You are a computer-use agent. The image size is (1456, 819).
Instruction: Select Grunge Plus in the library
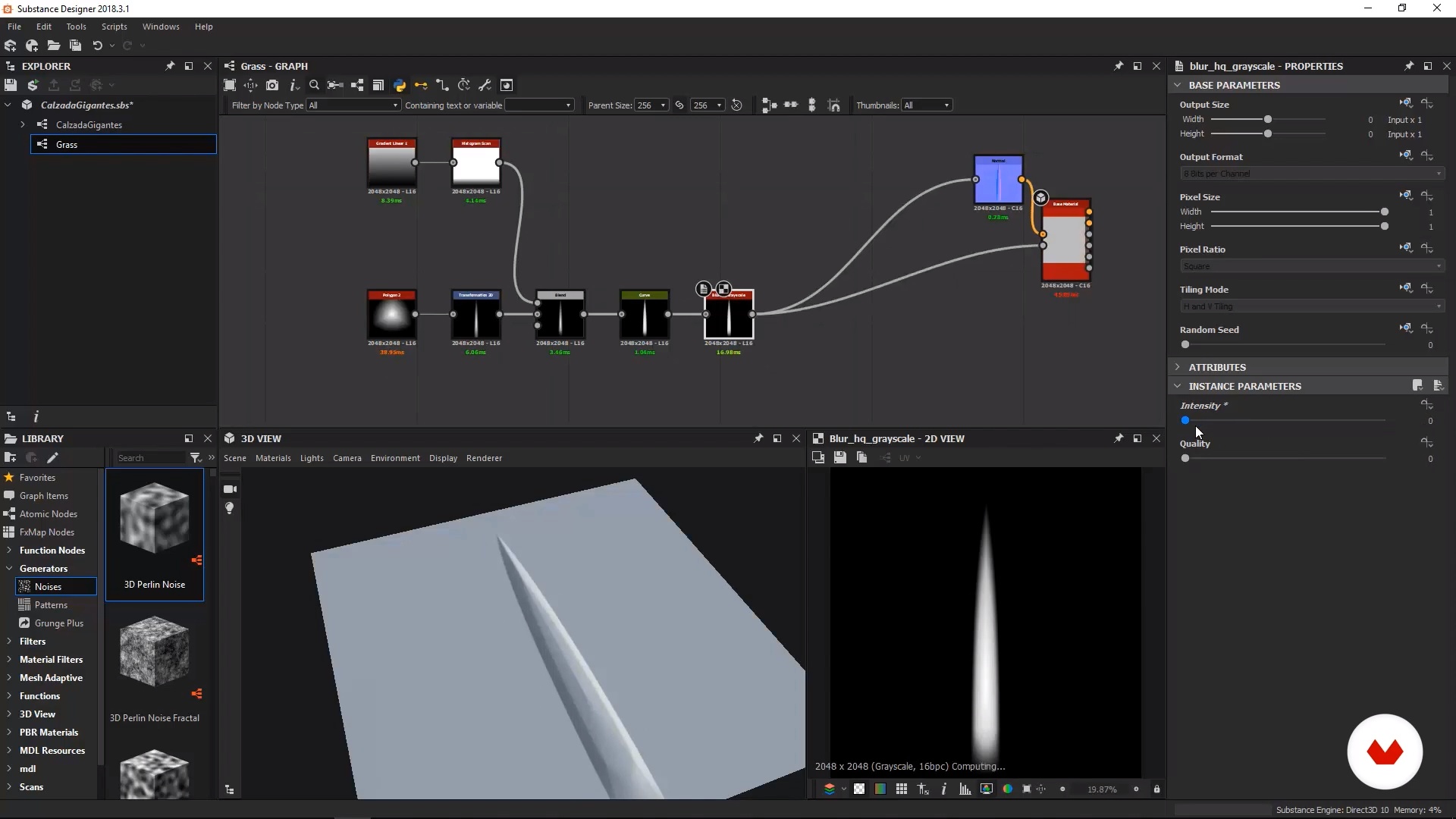58,623
